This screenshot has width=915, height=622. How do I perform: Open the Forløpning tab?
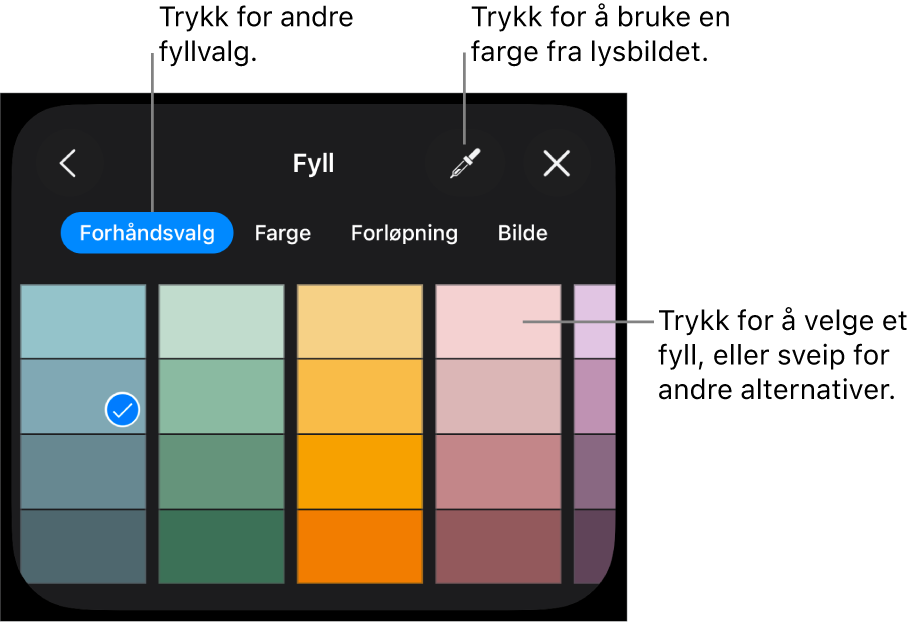404,233
